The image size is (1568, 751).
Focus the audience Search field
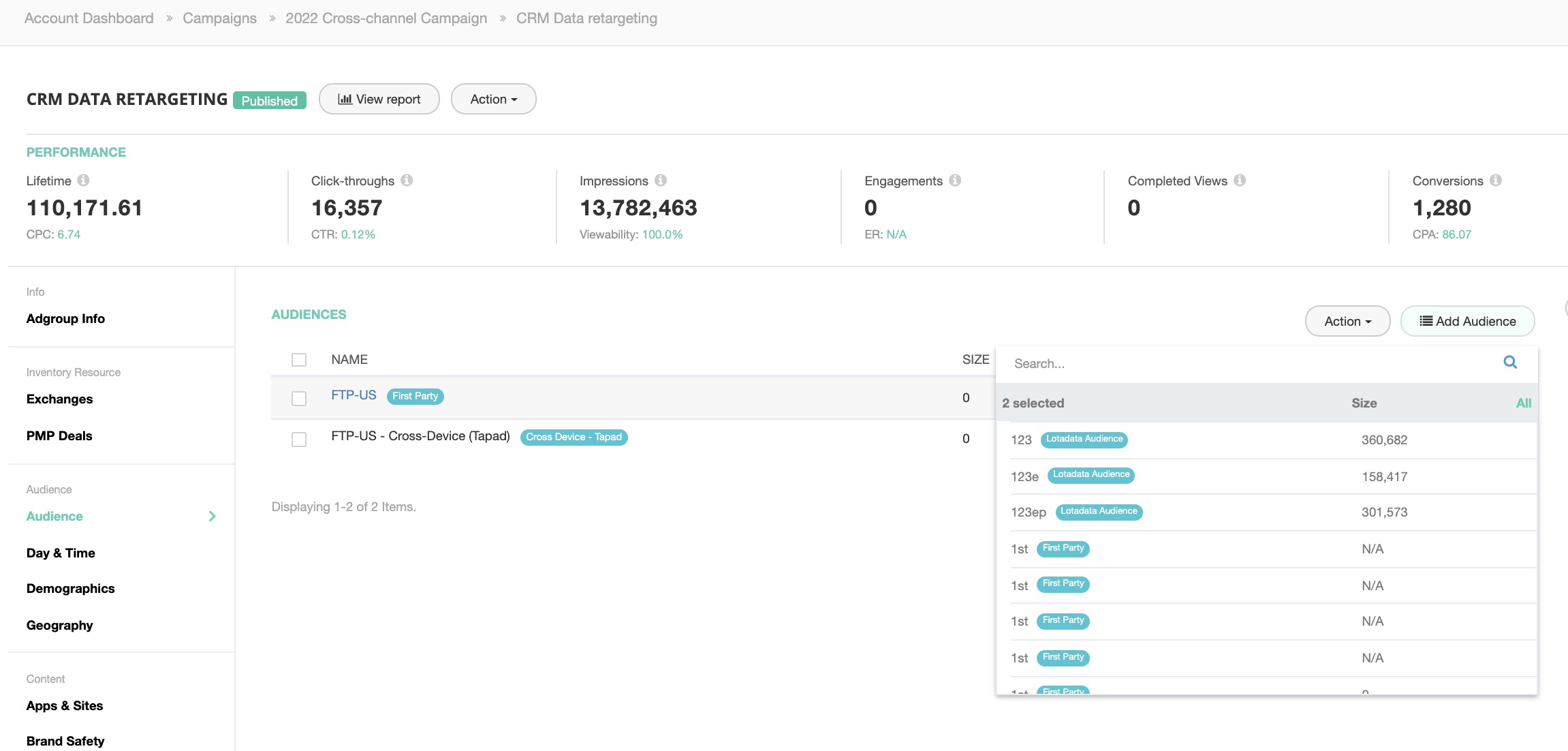1246,364
